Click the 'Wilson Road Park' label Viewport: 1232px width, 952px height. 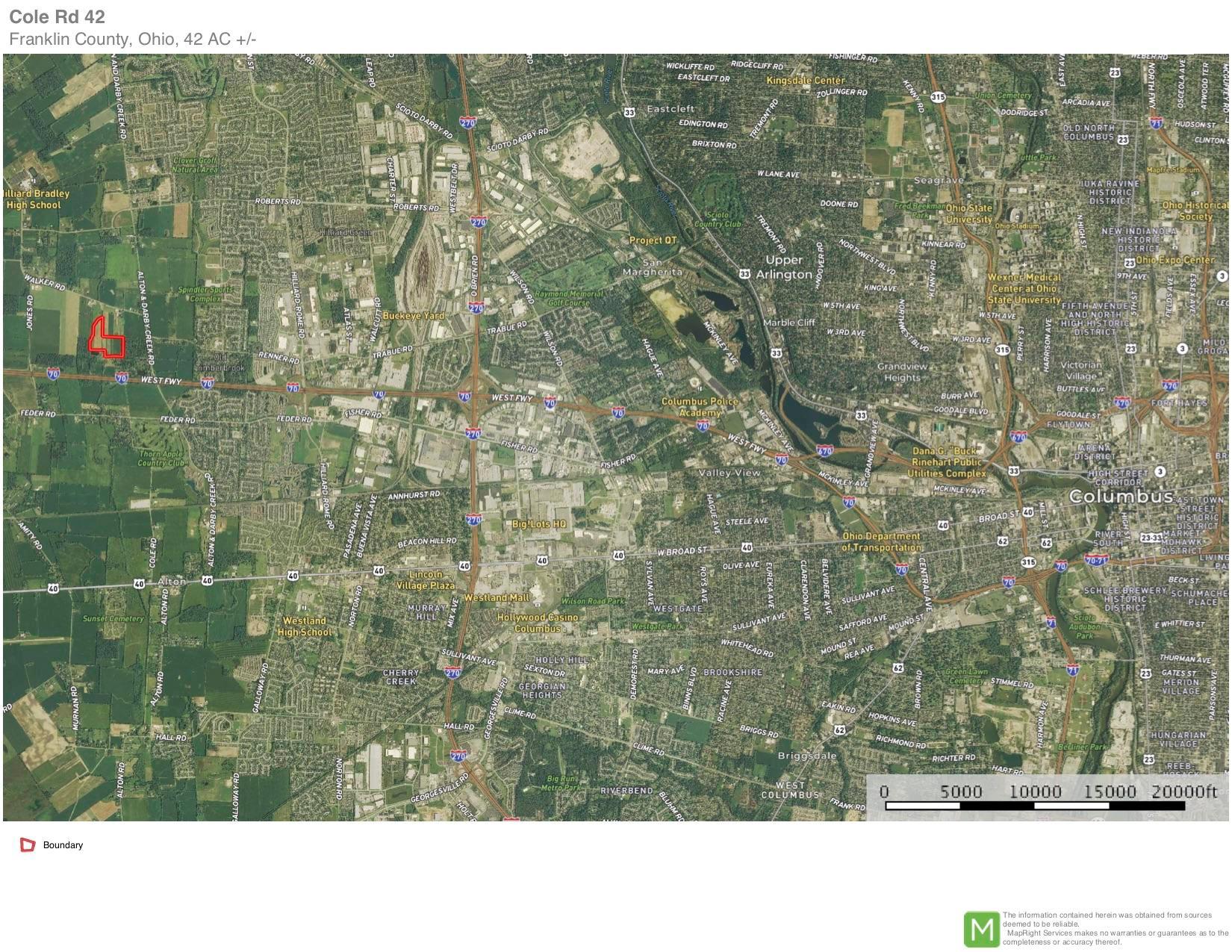592,601
